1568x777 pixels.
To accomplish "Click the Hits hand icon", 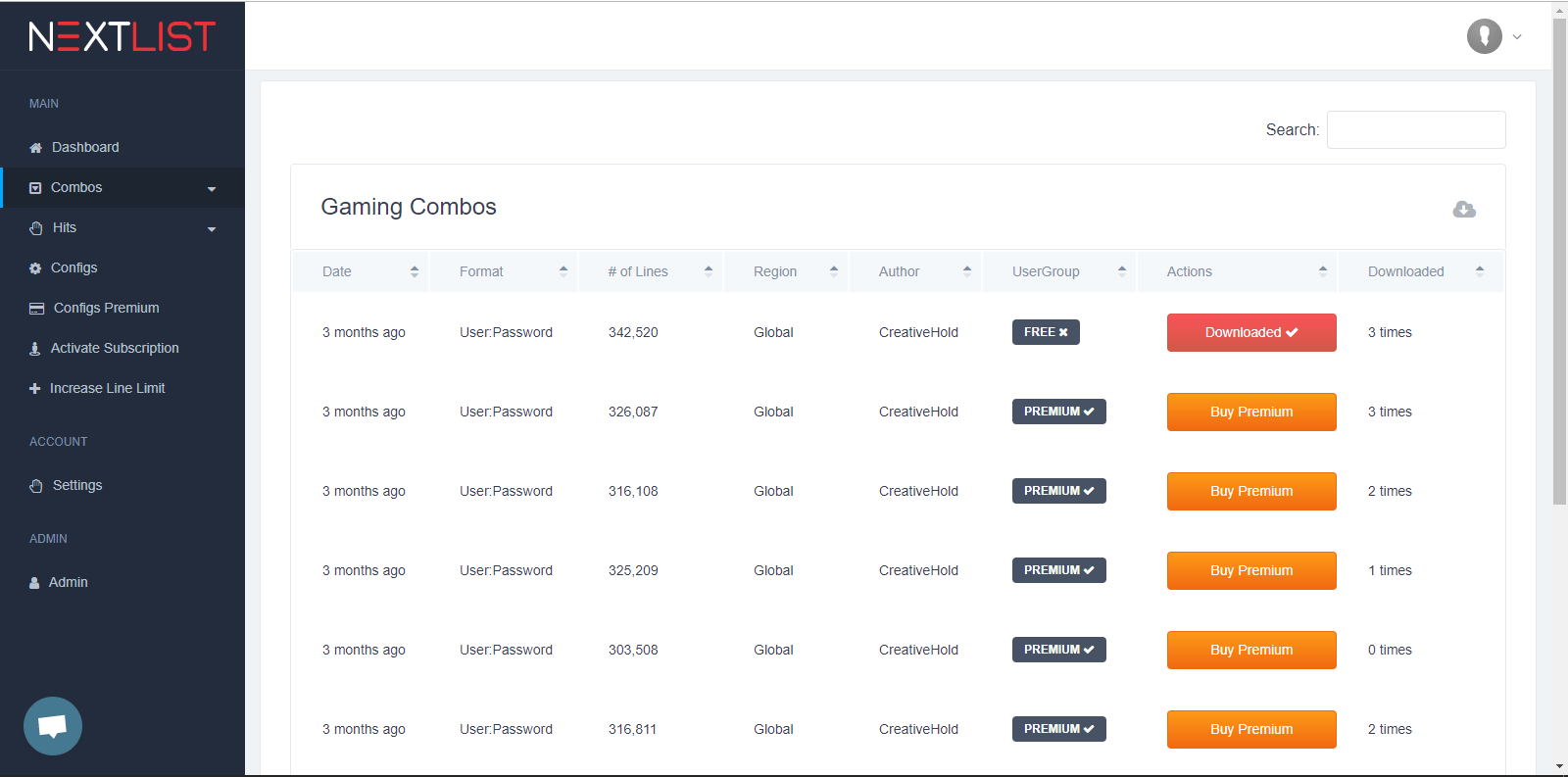I will [x=36, y=228].
